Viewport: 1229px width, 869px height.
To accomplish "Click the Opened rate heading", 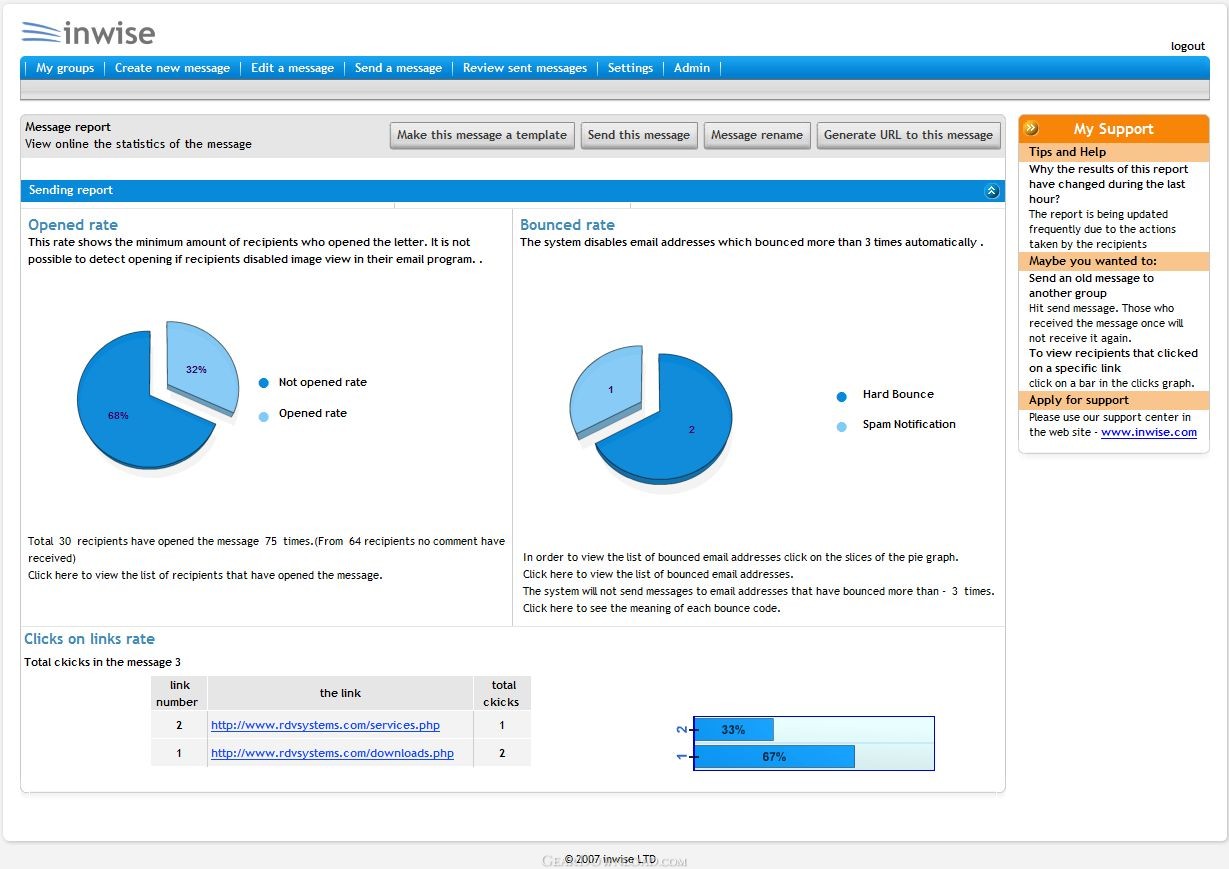I will 73,225.
